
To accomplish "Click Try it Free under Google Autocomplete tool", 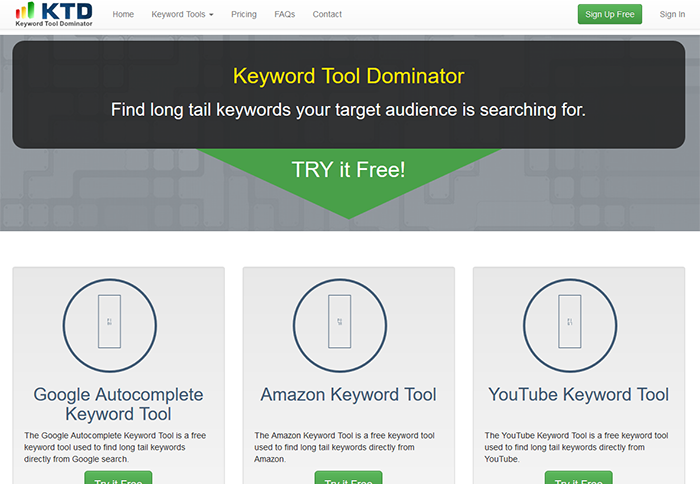I will coord(118,478).
